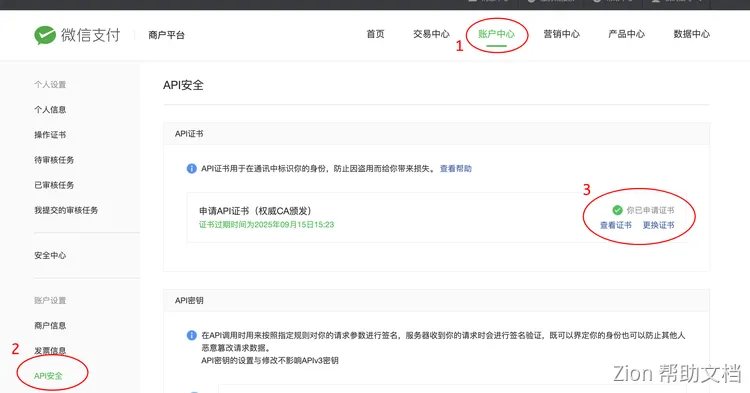This screenshot has width=750, height=393.
Task: Go to 已审核任务 in the sidebar
Action: (54, 185)
